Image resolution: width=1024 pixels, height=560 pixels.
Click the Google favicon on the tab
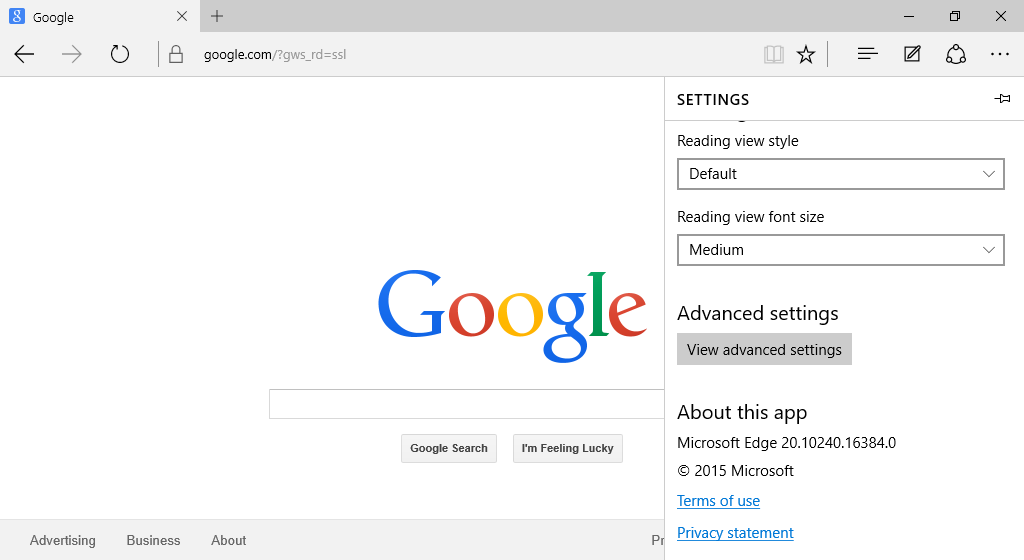click(x=17, y=16)
